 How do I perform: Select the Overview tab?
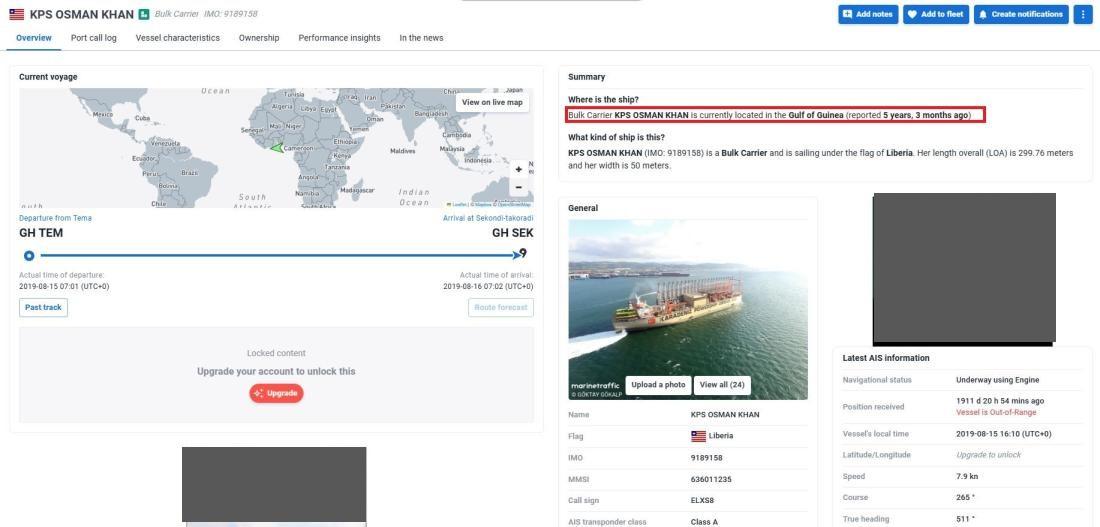[34, 38]
